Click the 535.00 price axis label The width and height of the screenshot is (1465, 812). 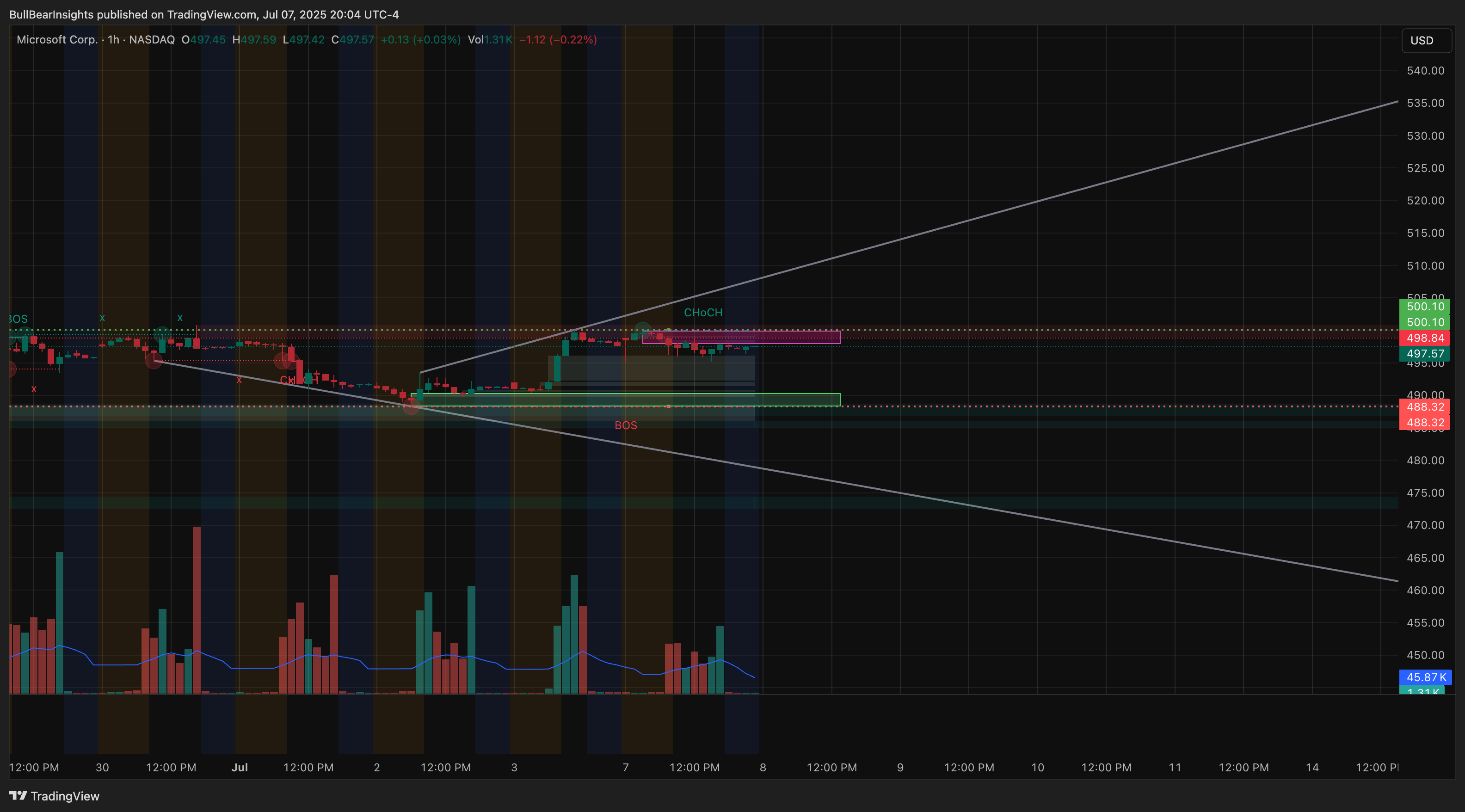pyautogui.click(x=1425, y=103)
